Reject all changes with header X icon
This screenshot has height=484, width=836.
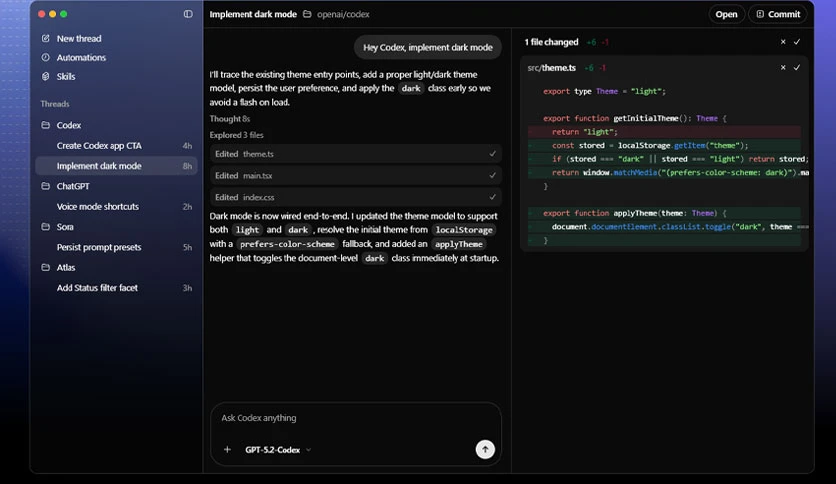tap(783, 42)
